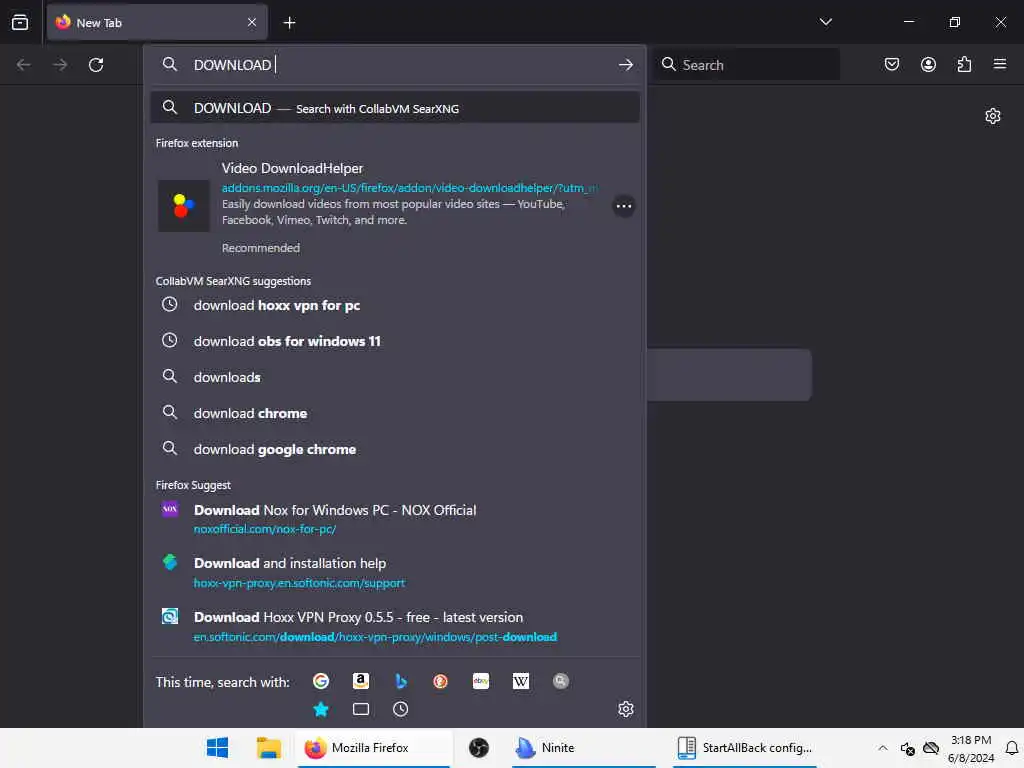Open OBS Studio from the taskbar

coord(479,747)
